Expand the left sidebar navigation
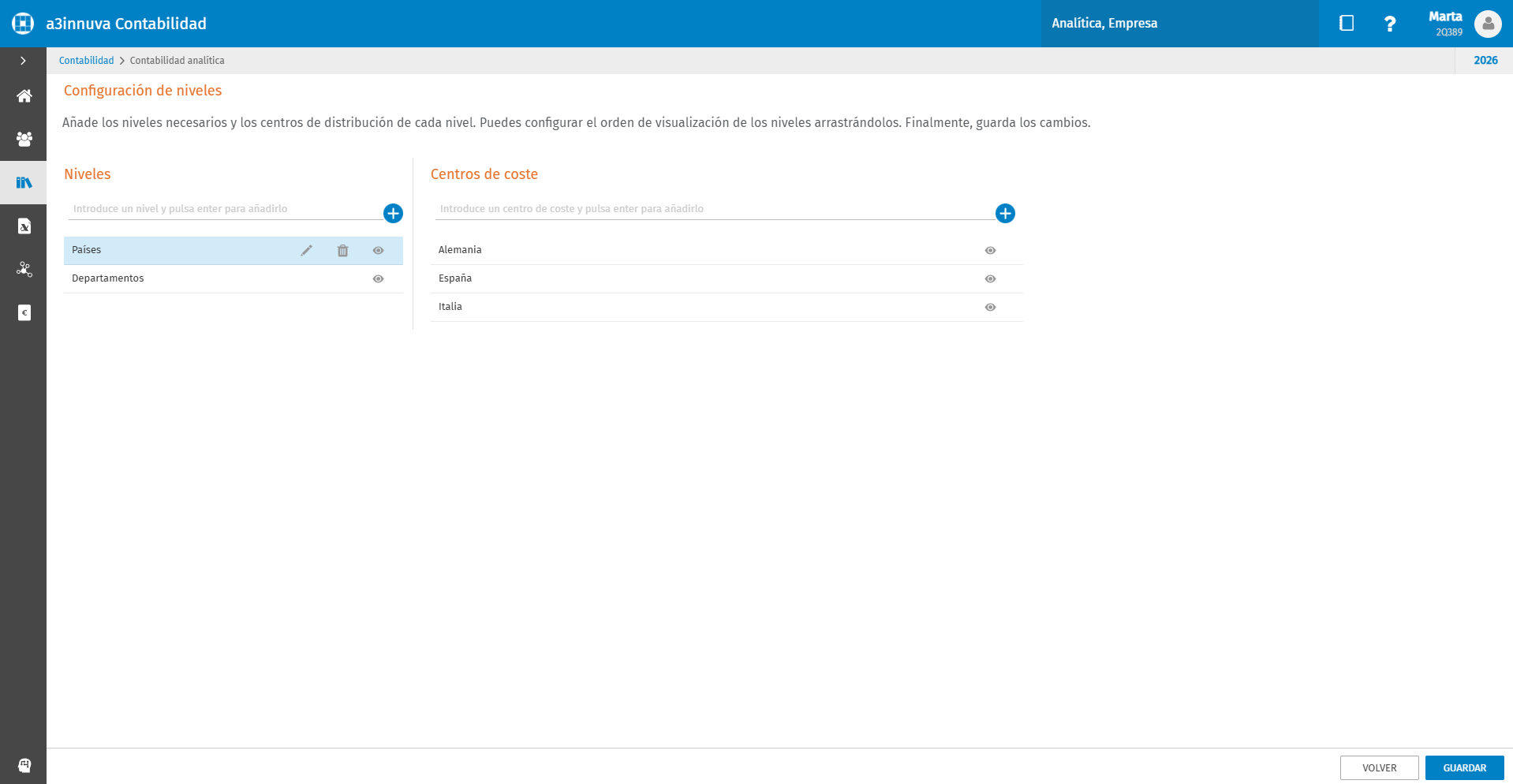Image resolution: width=1513 pixels, height=784 pixels. pos(23,61)
